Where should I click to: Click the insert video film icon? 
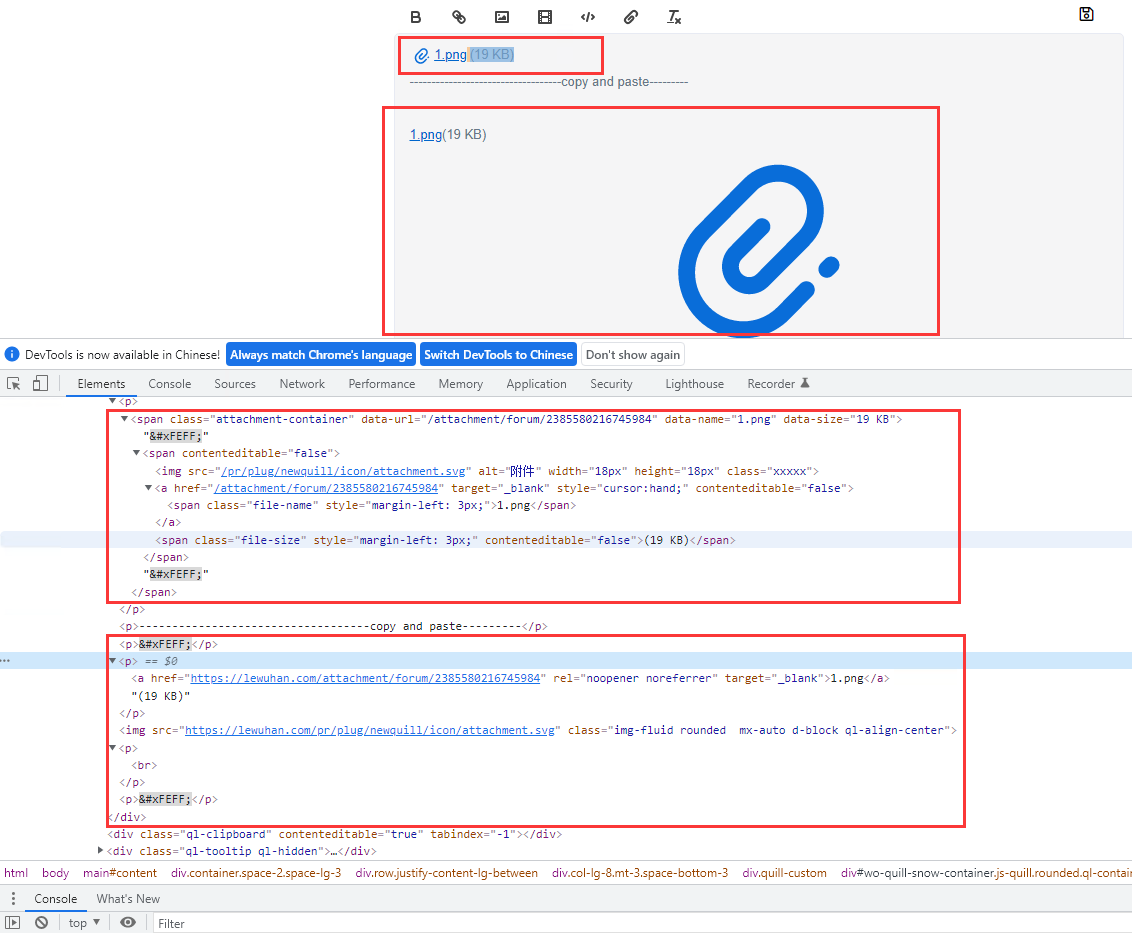point(545,17)
